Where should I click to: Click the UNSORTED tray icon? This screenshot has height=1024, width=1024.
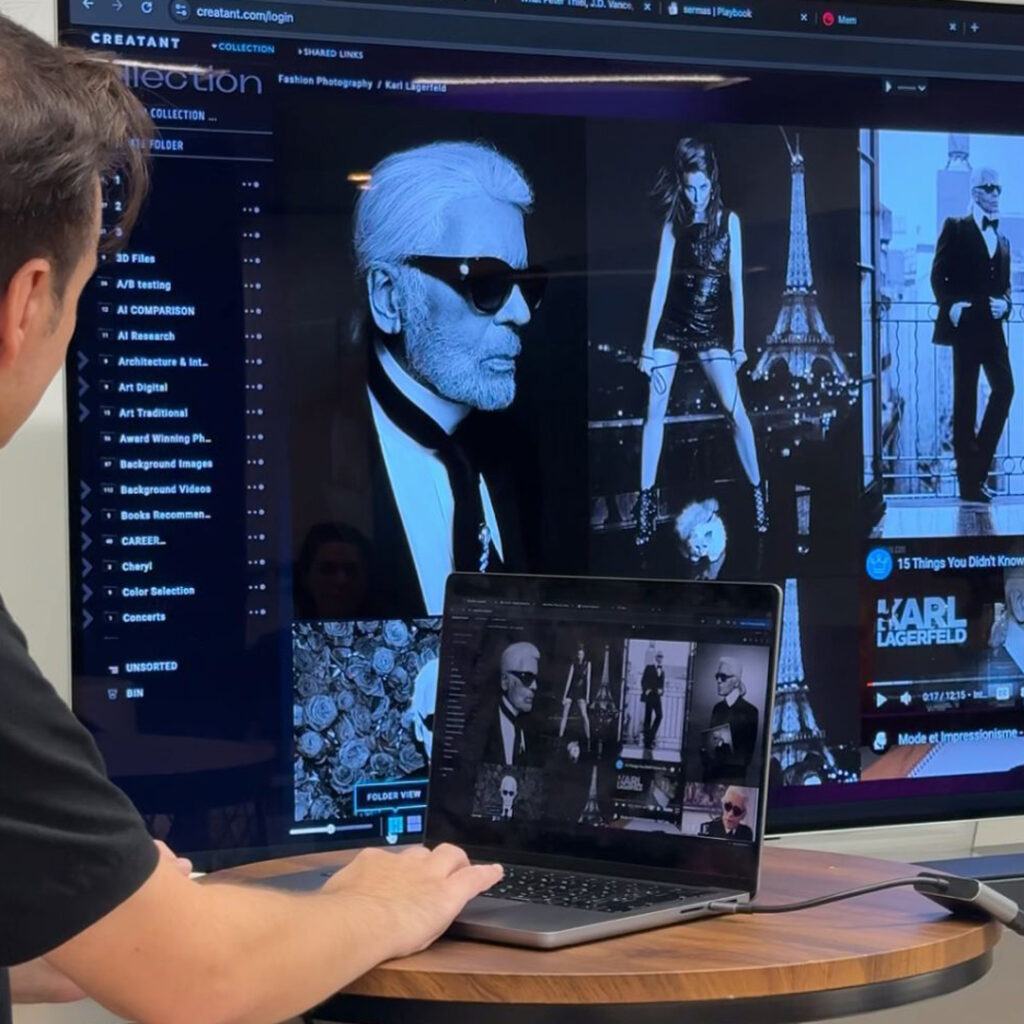pos(113,668)
